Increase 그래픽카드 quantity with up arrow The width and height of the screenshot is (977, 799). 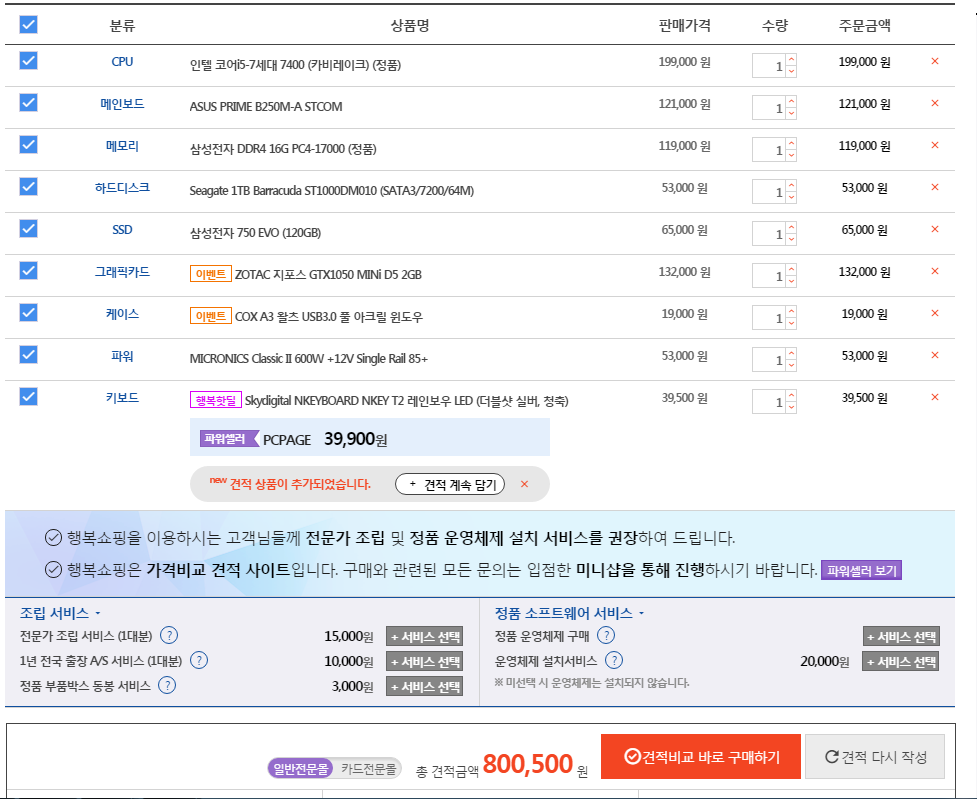pos(791,270)
